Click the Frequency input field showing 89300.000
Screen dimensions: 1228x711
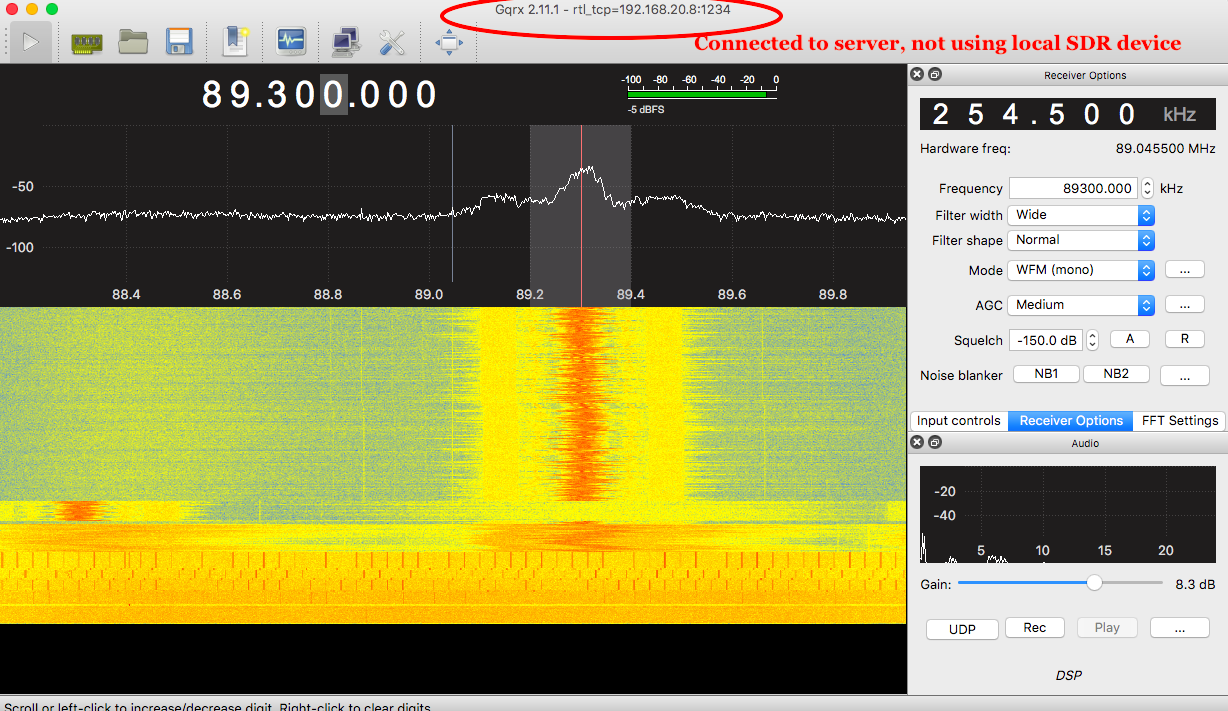(x=1073, y=188)
